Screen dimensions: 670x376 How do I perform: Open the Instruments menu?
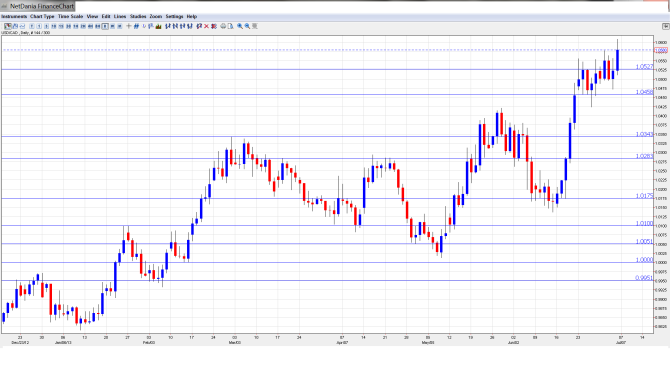pyautogui.click(x=14, y=16)
